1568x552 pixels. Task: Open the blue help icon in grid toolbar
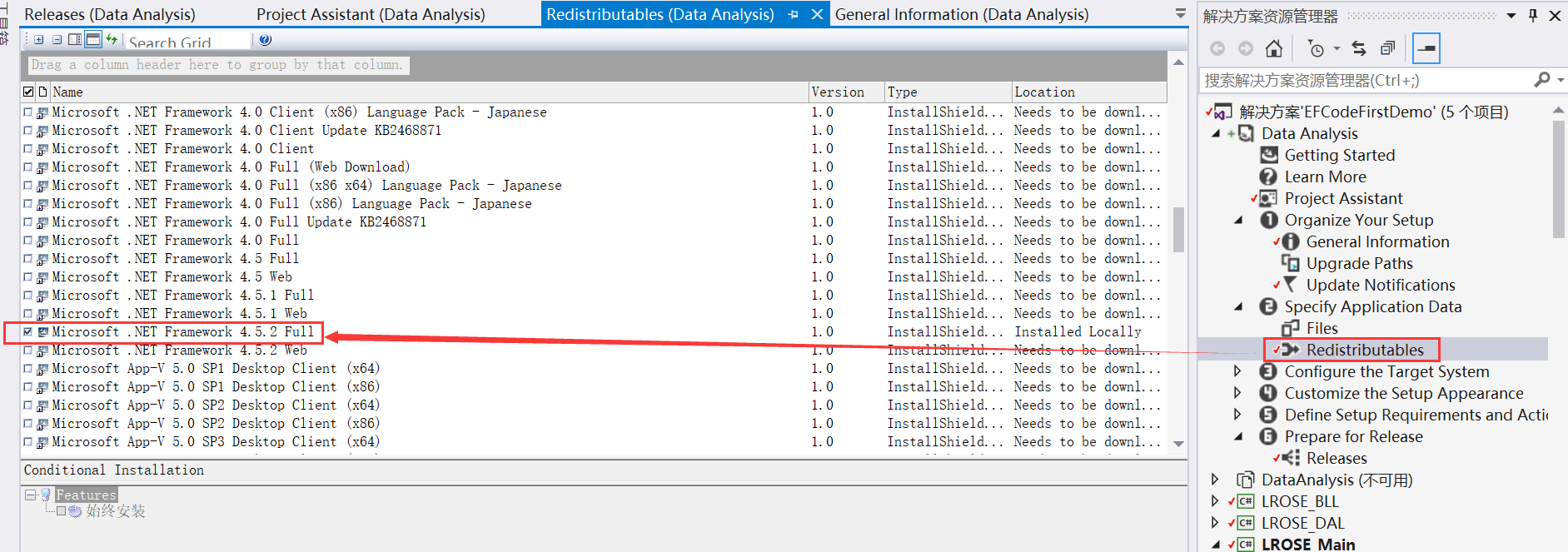click(x=265, y=39)
